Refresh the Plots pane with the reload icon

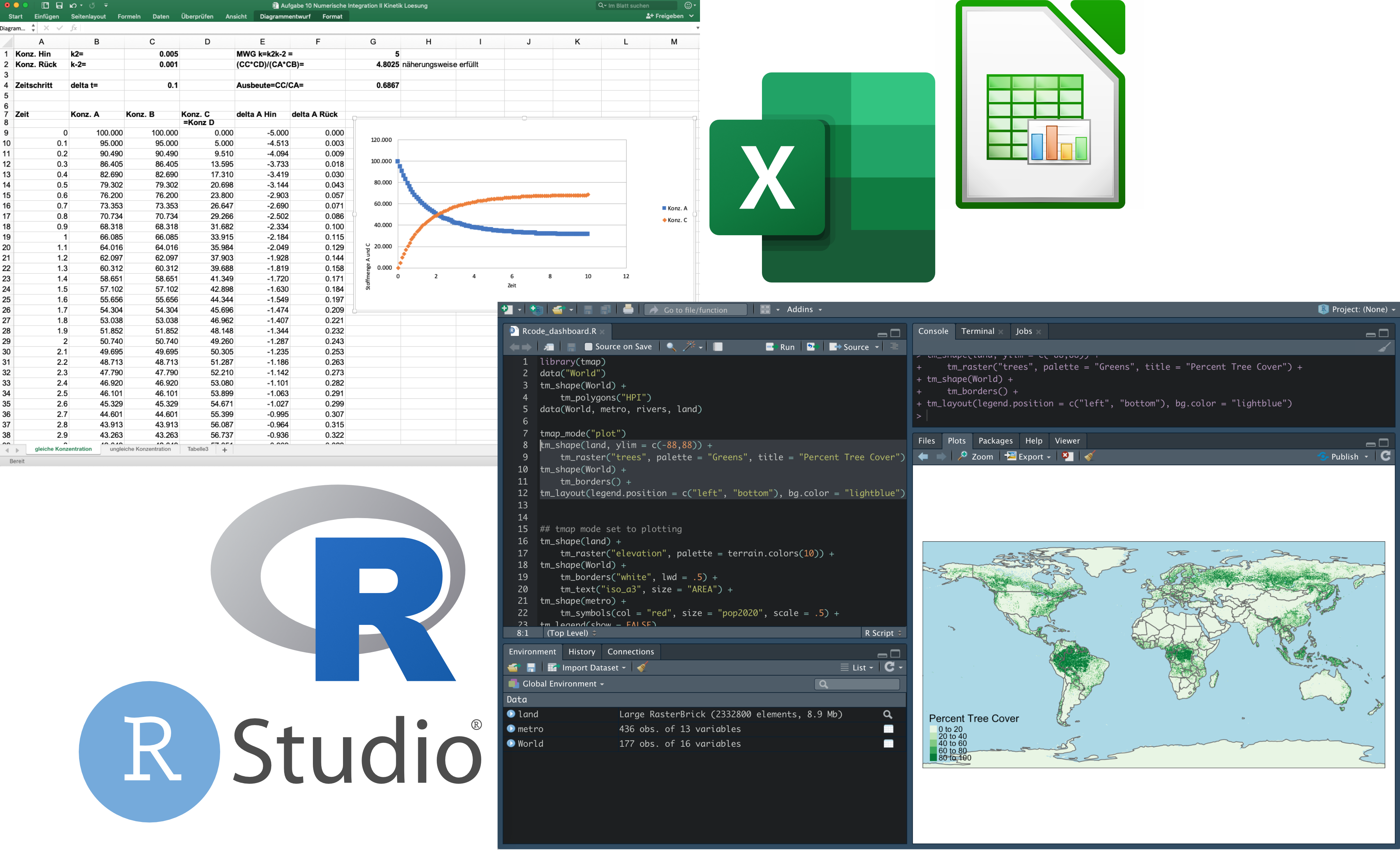tap(1386, 456)
